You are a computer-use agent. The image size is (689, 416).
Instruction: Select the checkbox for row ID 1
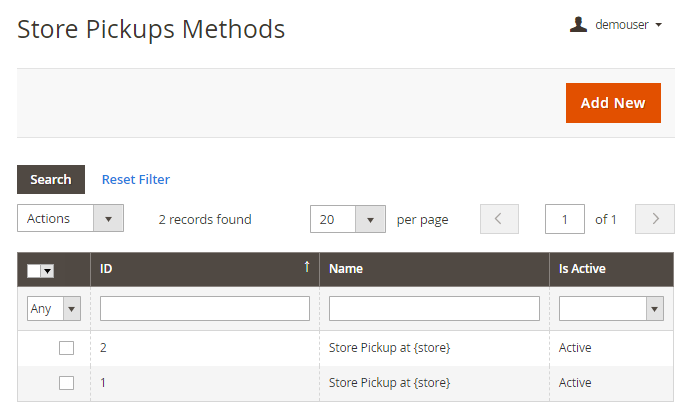pyautogui.click(x=66, y=383)
